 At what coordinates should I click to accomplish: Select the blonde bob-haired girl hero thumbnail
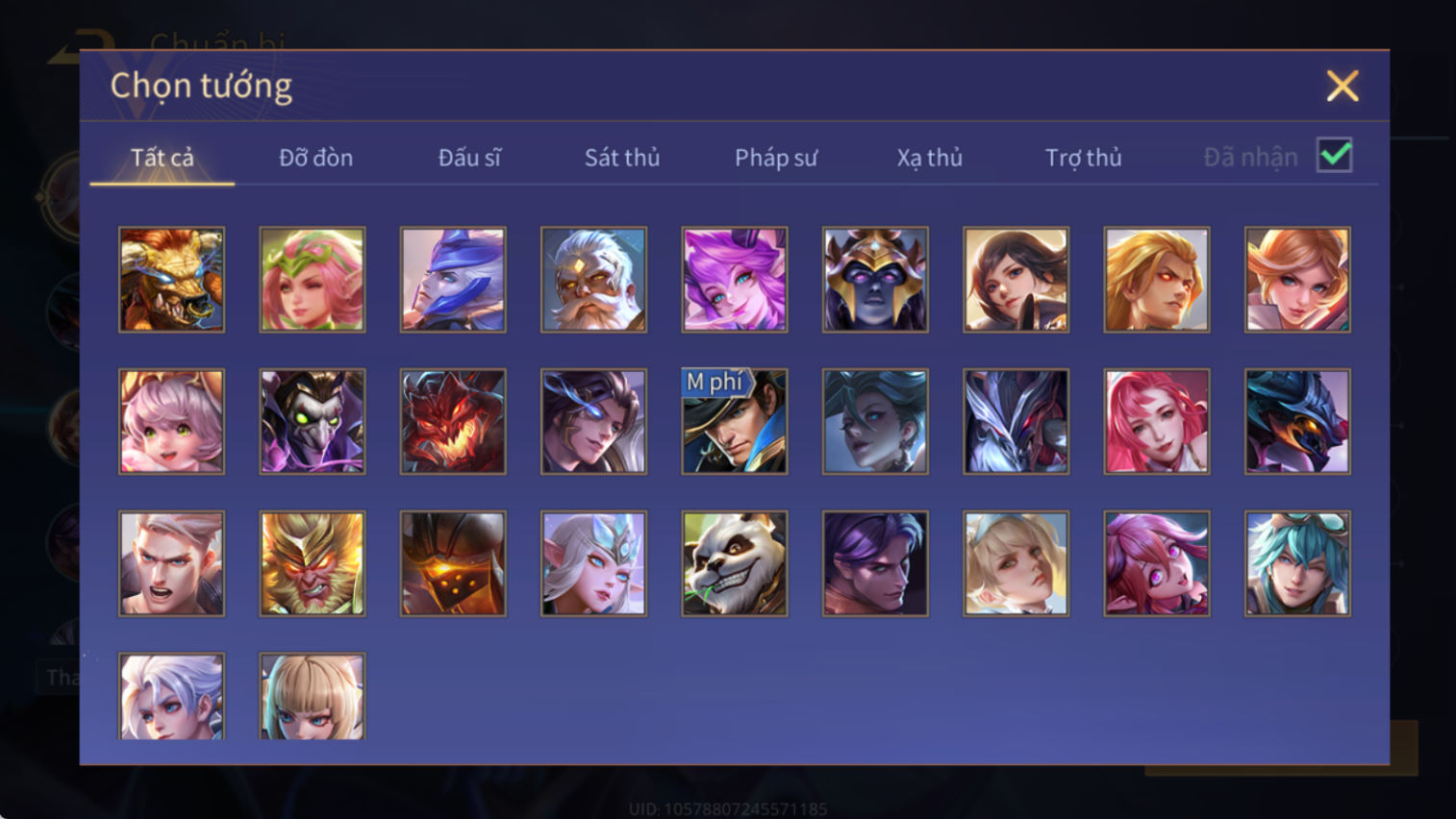pyautogui.click(x=313, y=697)
